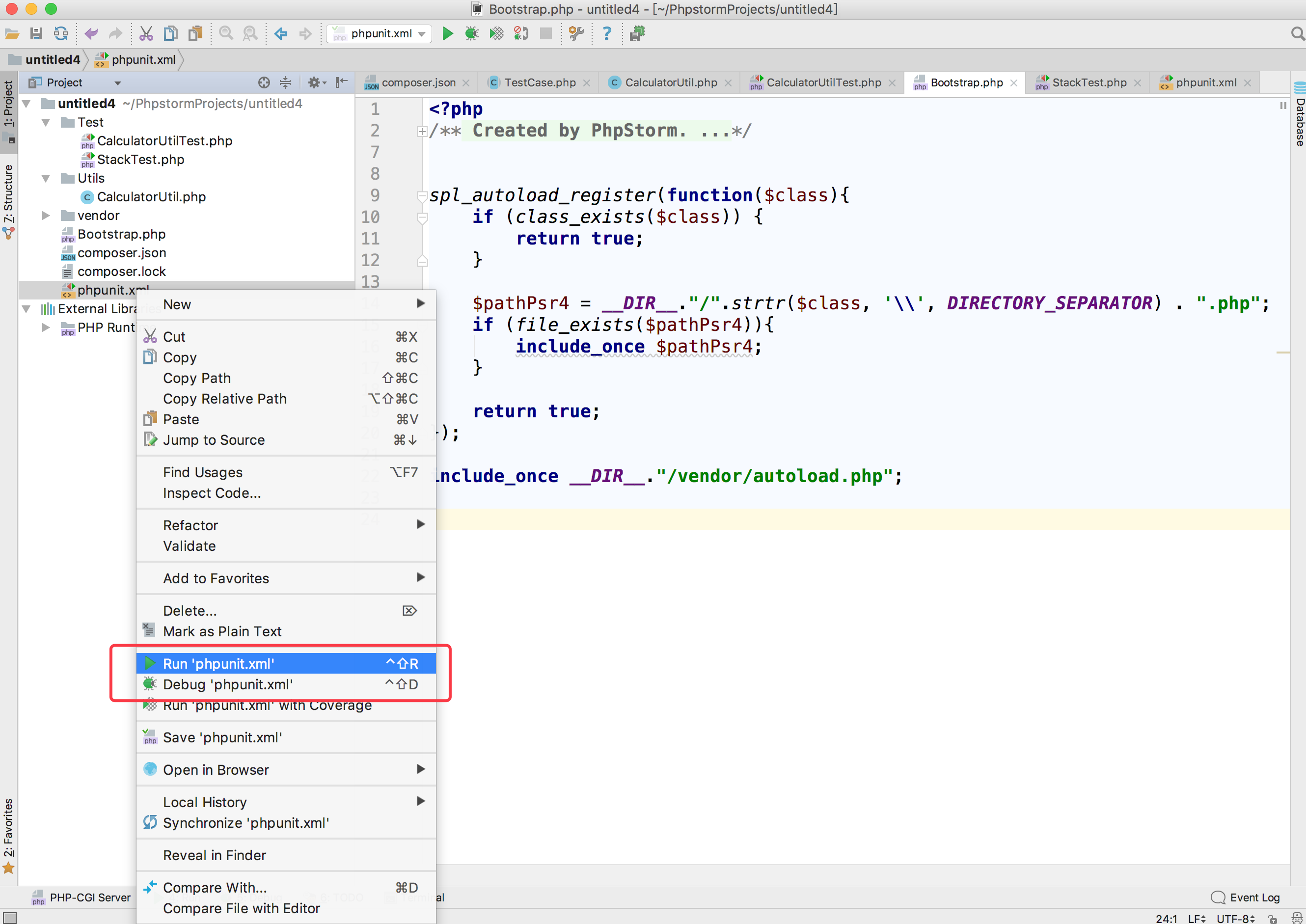The height and width of the screenshot is (924, 1306).
Task: Open the Refactor submenu
Action: [286, 525]
